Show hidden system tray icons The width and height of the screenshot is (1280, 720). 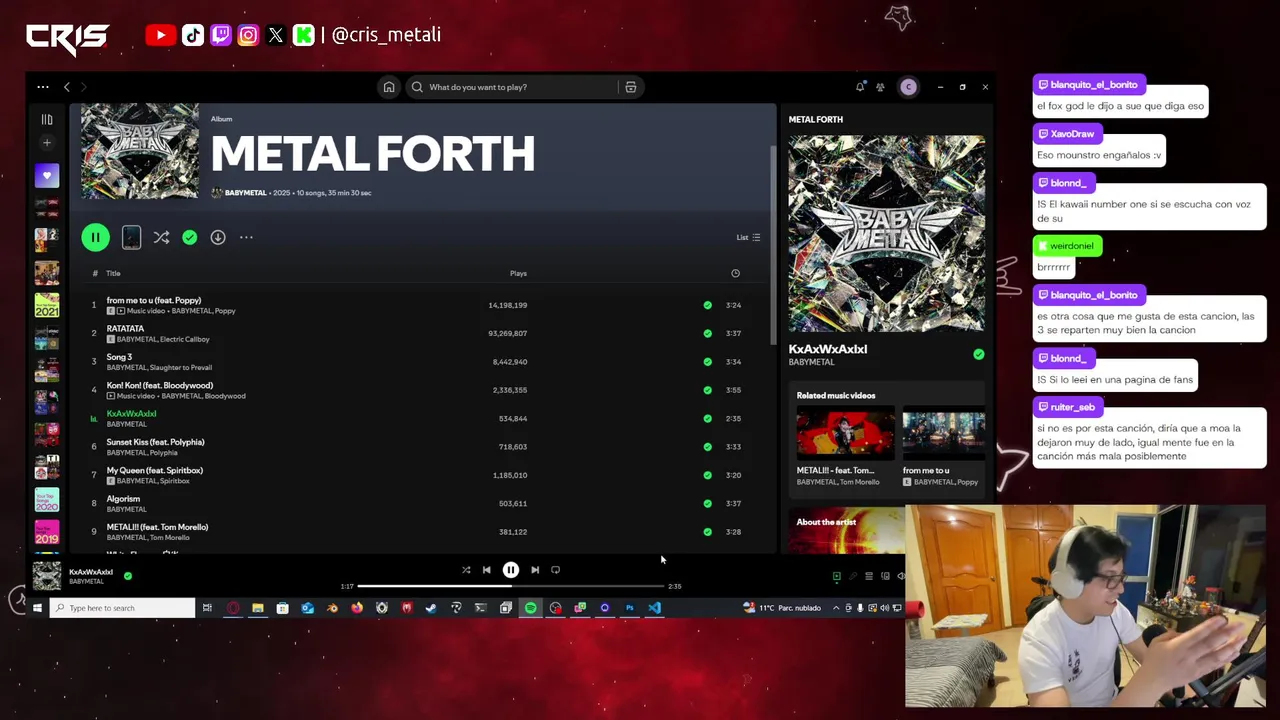click(836, 608)
